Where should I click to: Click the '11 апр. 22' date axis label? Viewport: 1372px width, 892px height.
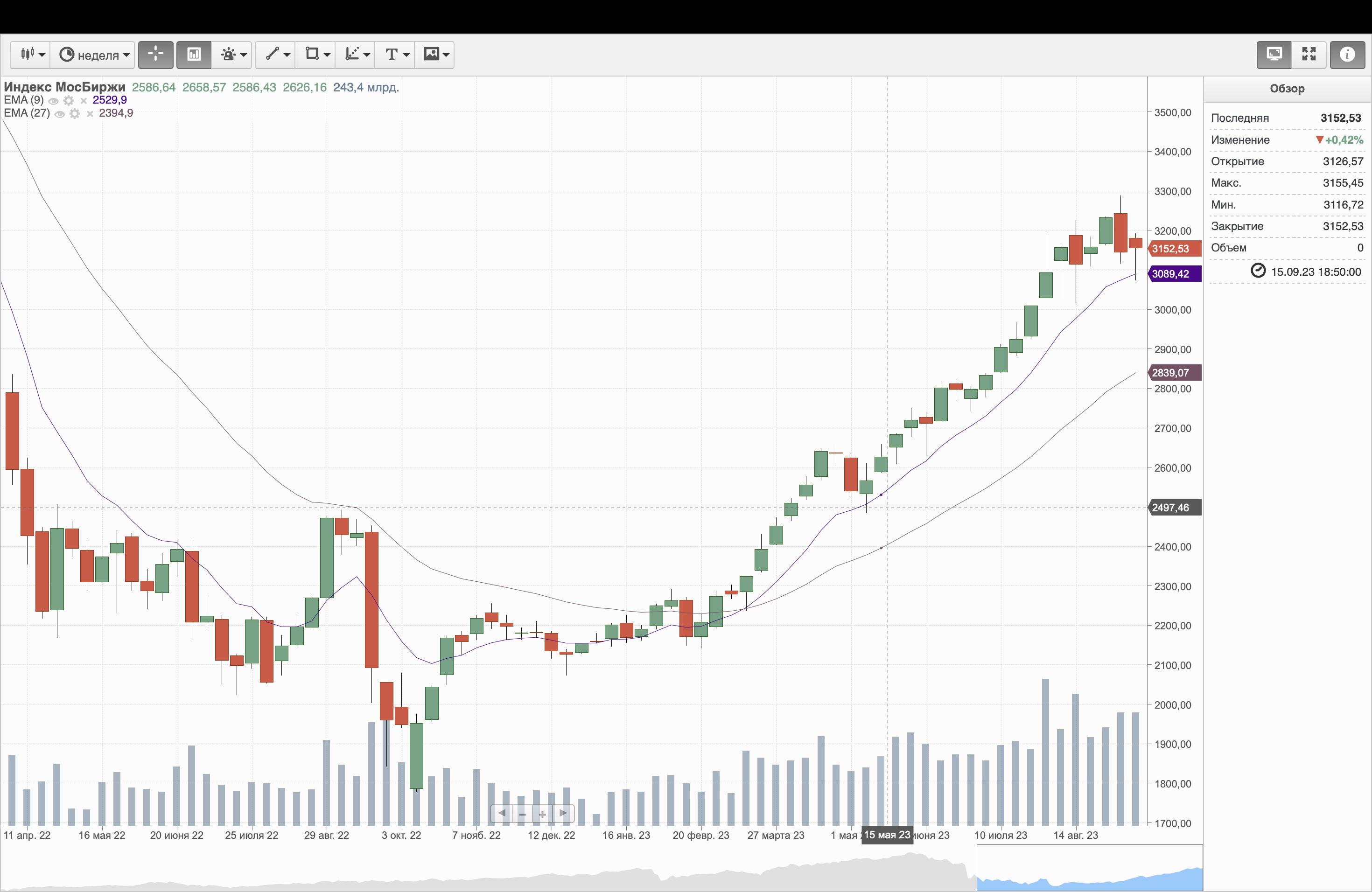[27, 836]
